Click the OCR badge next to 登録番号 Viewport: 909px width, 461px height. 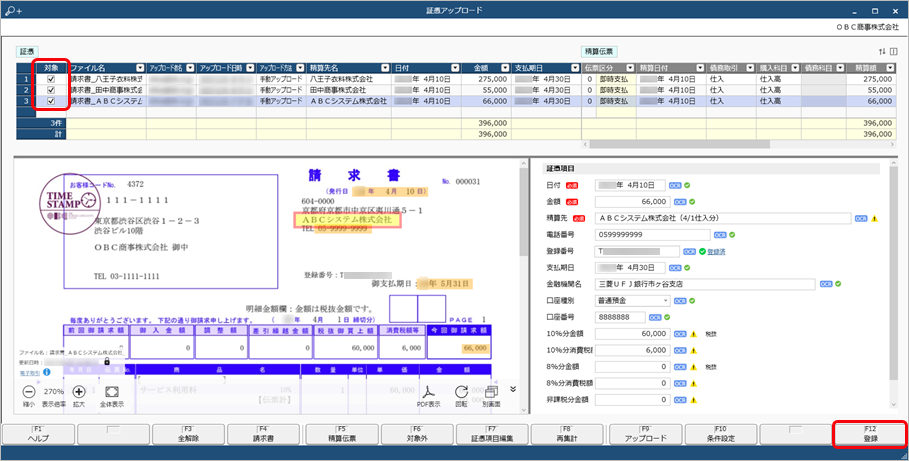click(689, 252)
